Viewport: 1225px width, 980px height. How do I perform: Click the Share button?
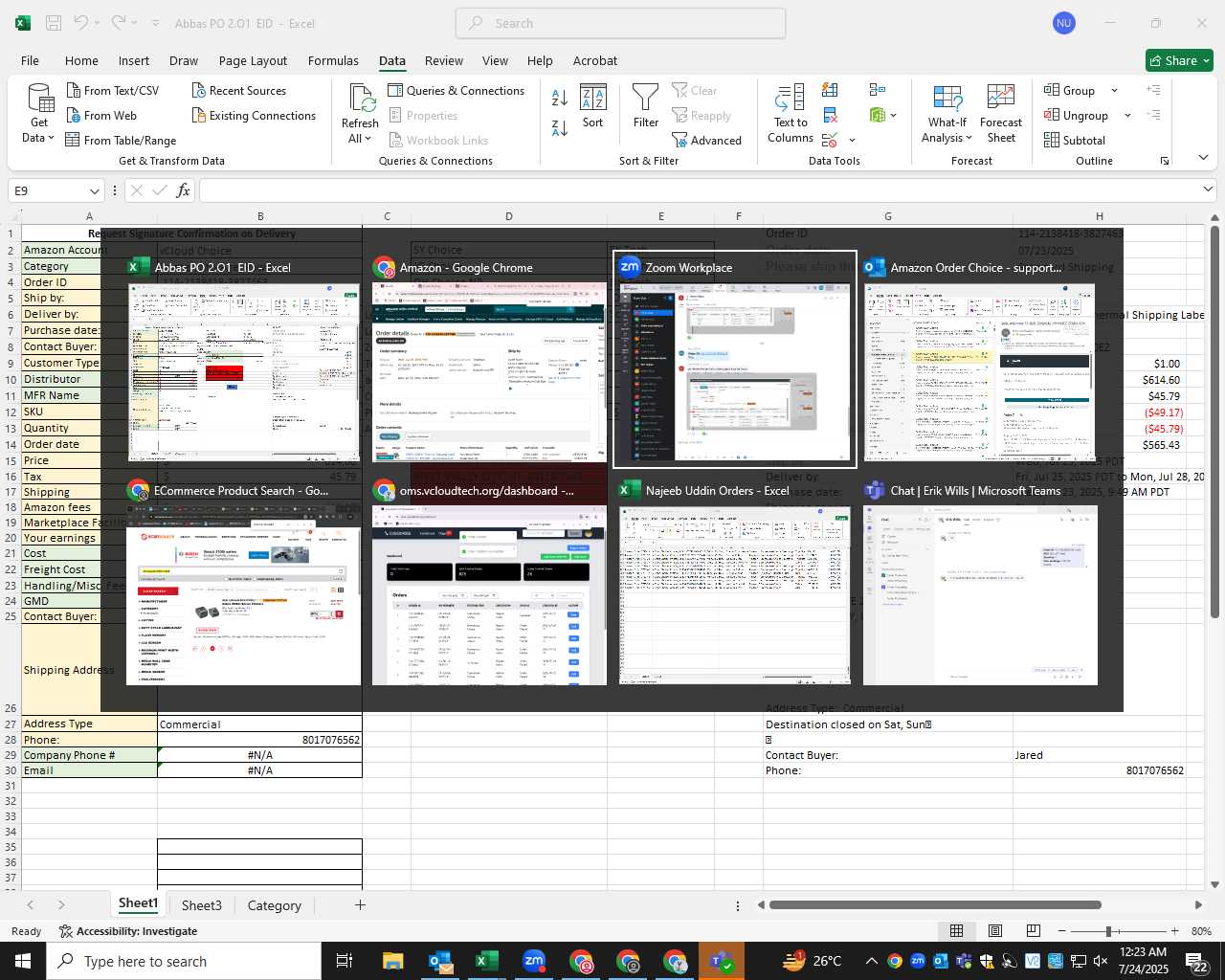point(1179,60)
